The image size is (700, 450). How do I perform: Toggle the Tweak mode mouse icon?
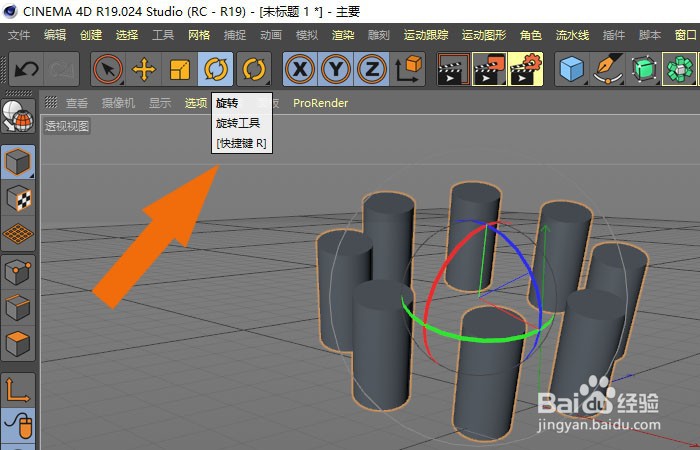tap(18, 425)
